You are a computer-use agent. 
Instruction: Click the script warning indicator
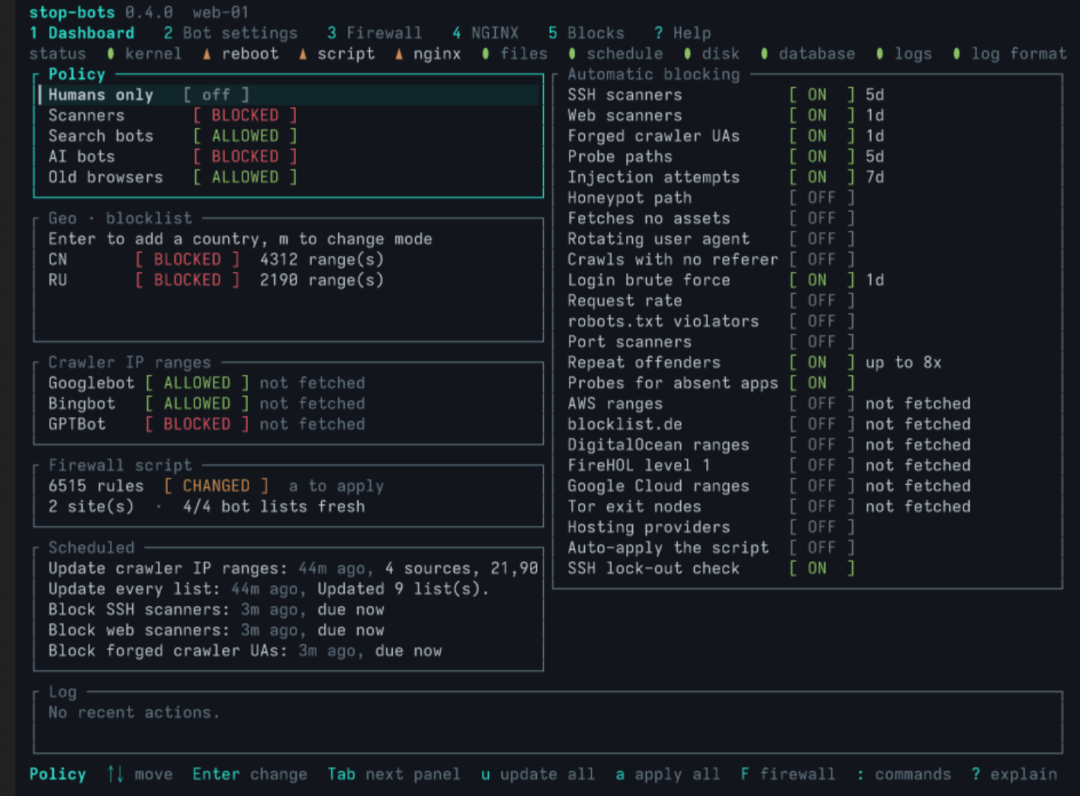(336, 54)
